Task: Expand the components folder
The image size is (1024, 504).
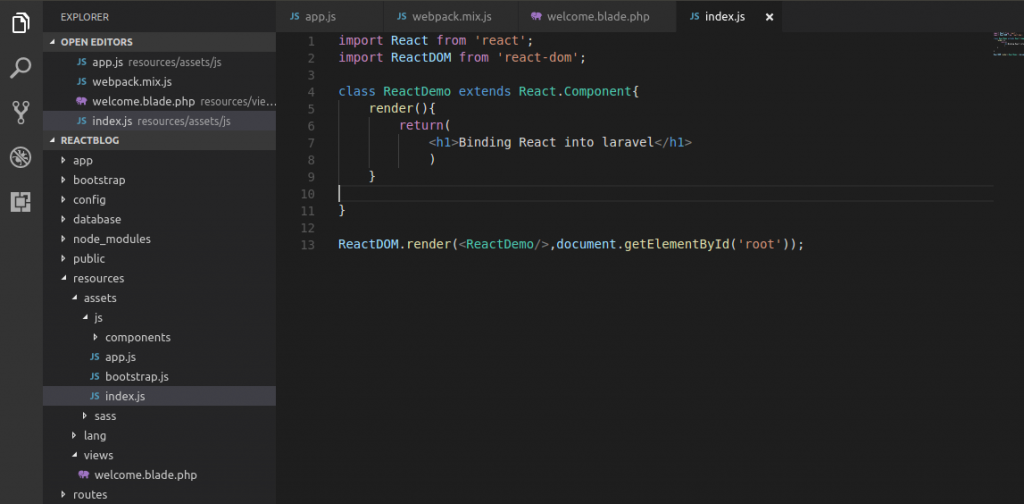Action: (159, 338)
